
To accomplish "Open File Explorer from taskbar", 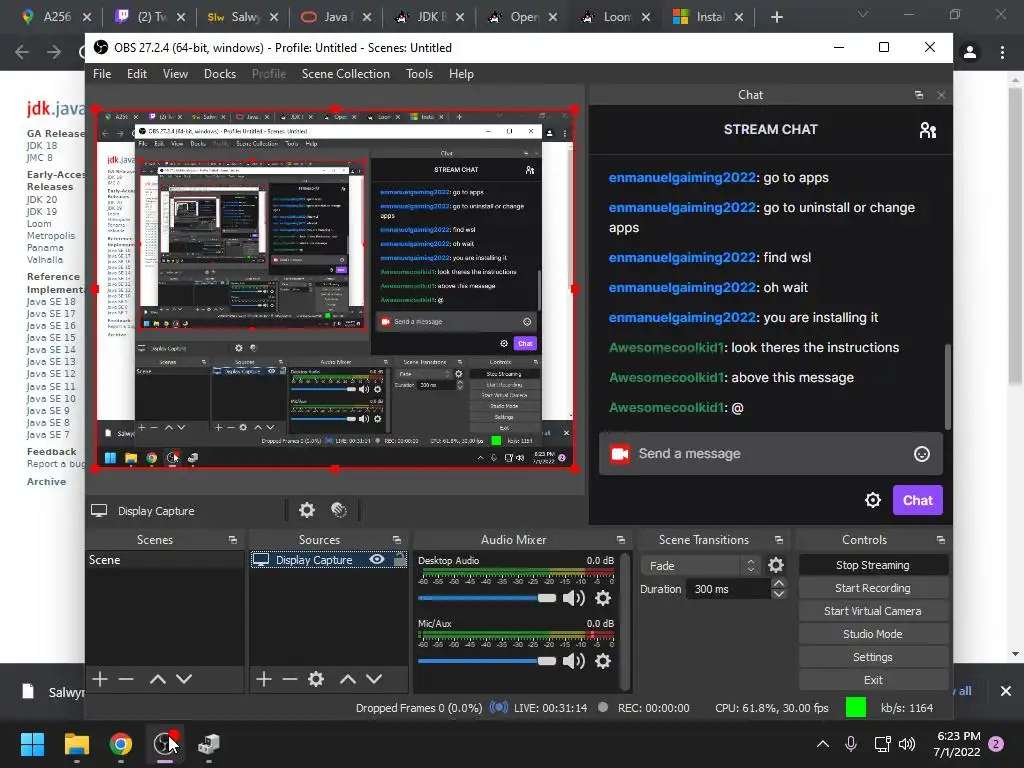I will click(76, 744).
